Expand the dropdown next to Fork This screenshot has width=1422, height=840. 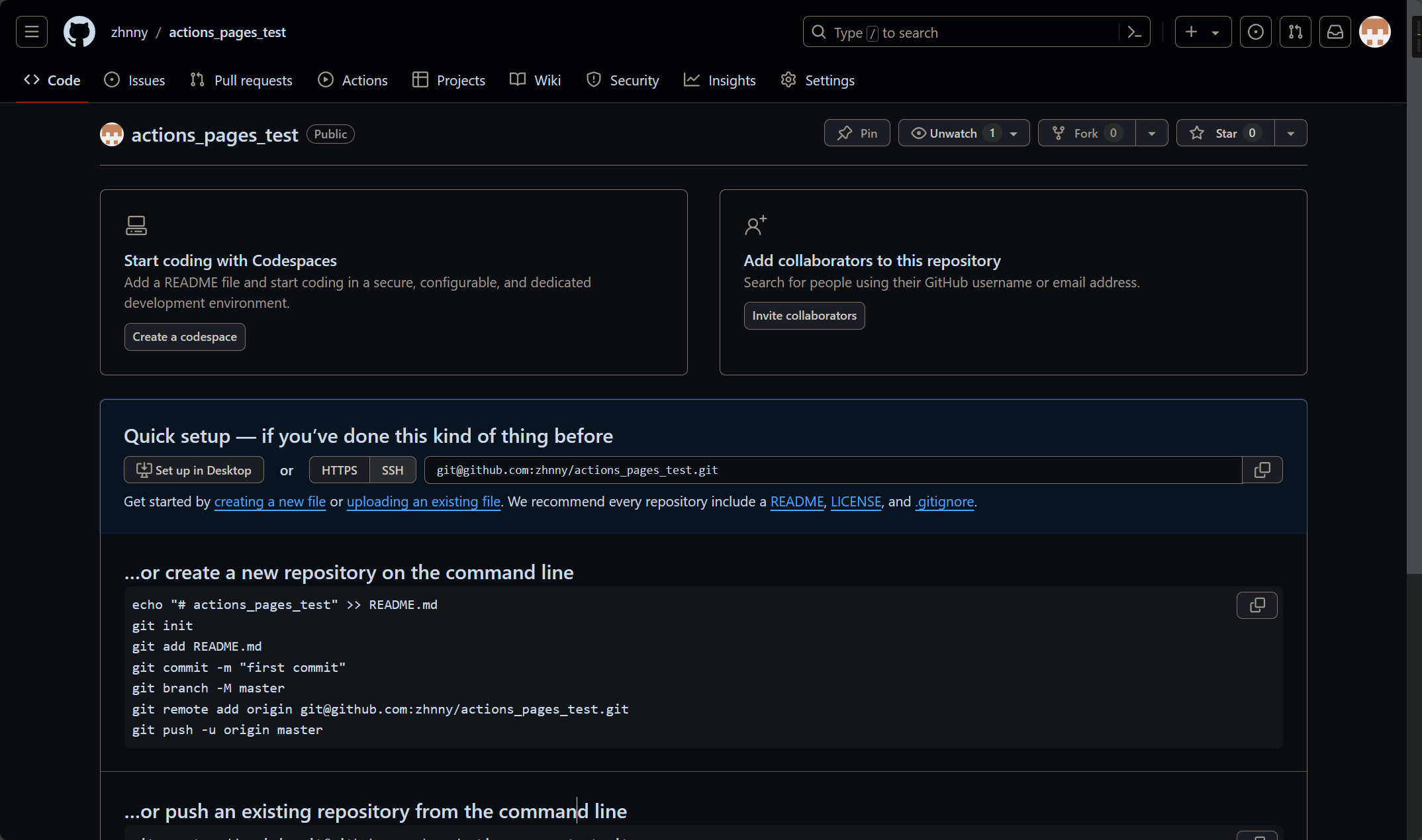coord(1151,133)
